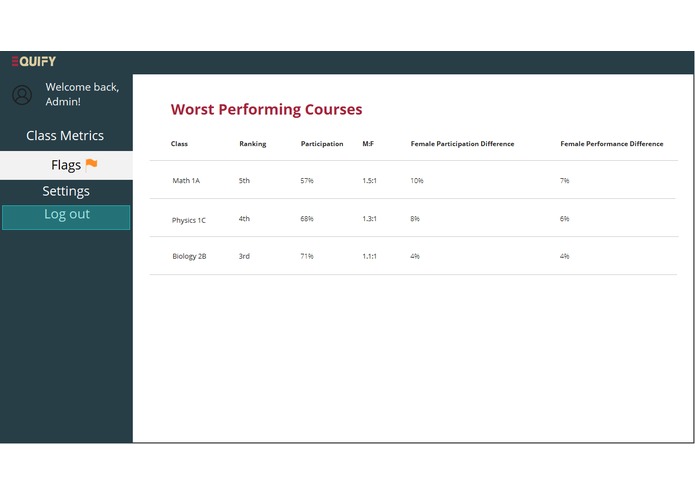
Task: Click the 'Welcome back, Admin!' greeting
Action: coord(82,94)
